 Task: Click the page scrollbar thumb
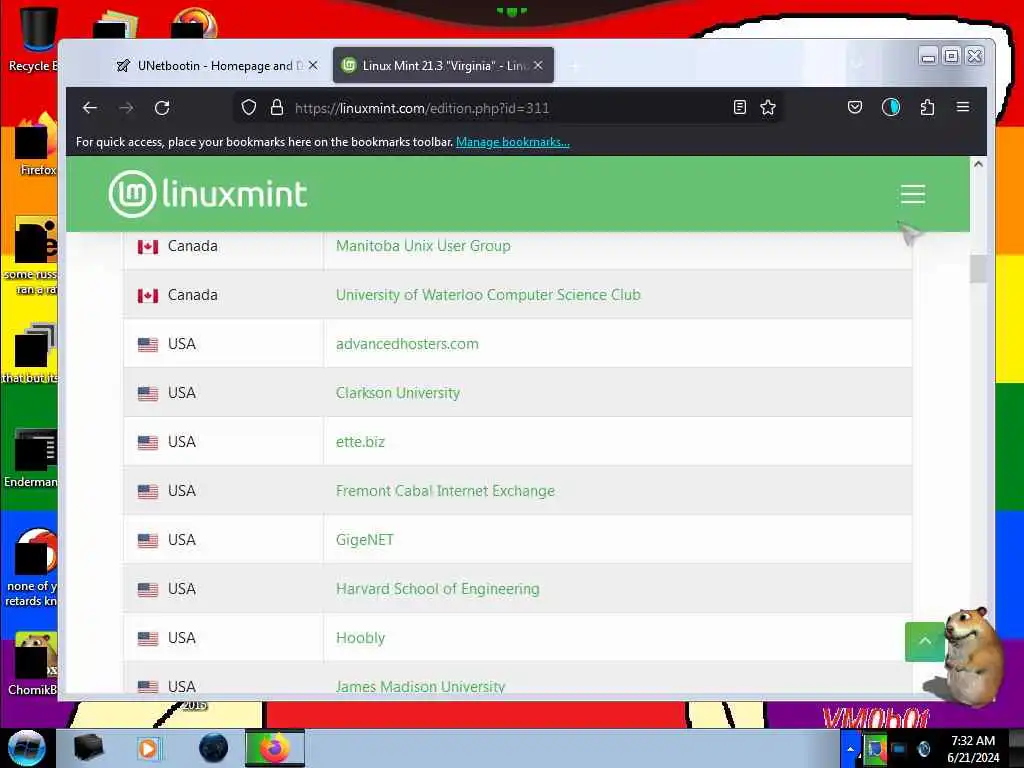pyautogui.click(x=978, y=268)
